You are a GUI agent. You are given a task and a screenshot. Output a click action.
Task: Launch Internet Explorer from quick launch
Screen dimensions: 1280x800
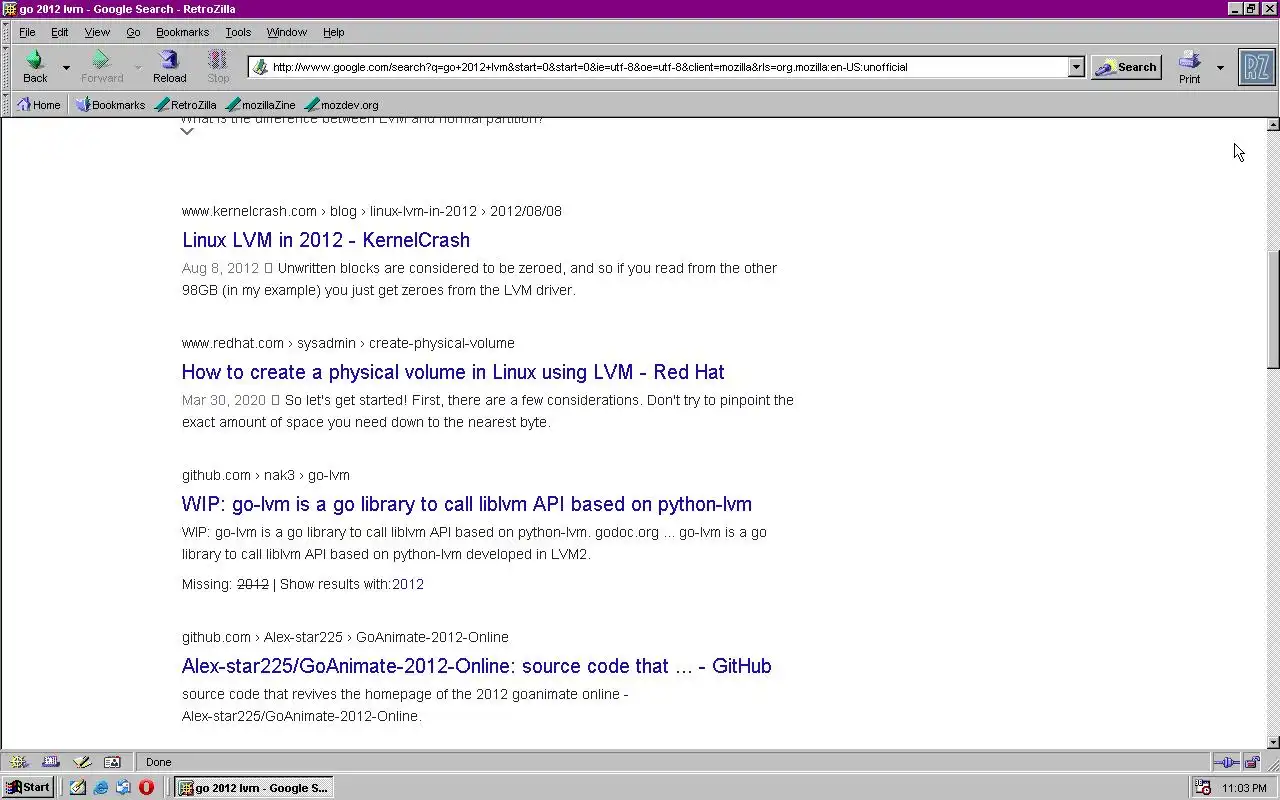click(x=101, y=788)
